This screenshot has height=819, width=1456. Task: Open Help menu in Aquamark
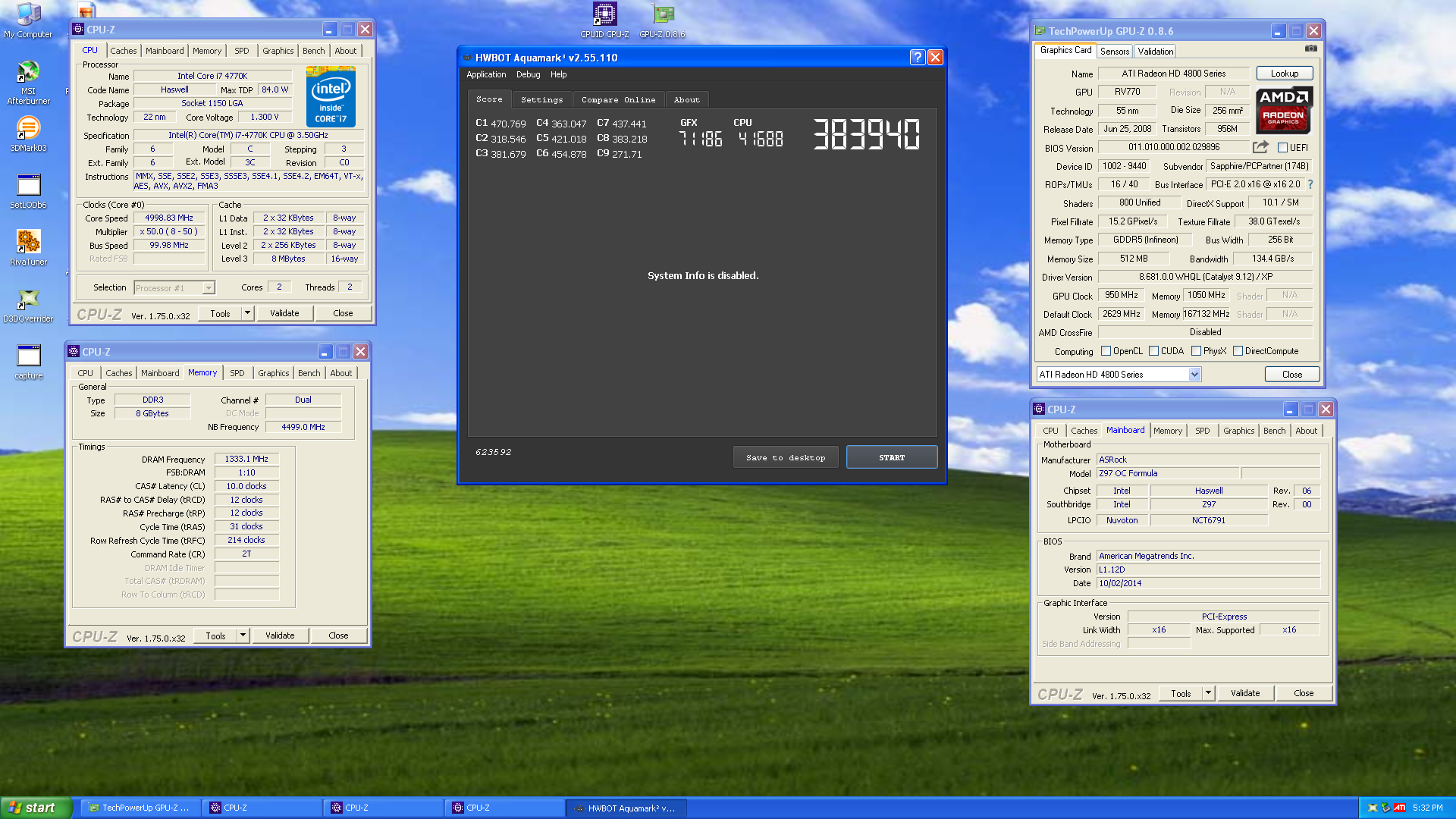click(559, 74)
